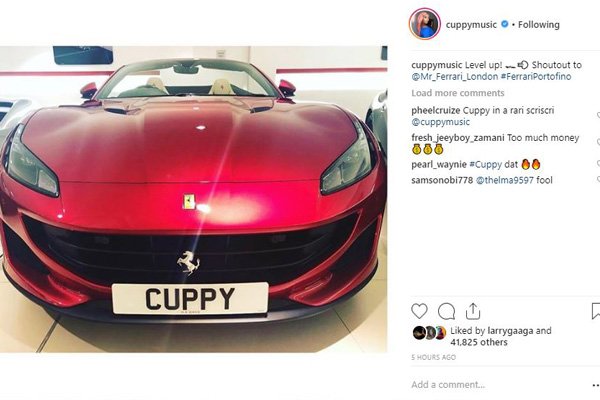Like the fresh_jeeyboy_zamani comment

[x=598, y=142]
